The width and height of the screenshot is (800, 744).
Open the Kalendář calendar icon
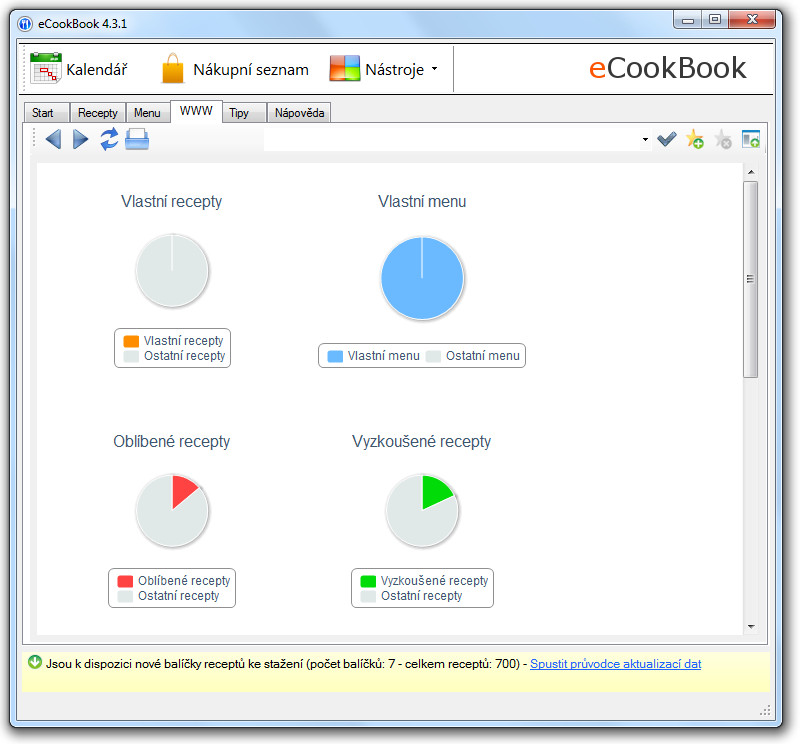(46, 68)
